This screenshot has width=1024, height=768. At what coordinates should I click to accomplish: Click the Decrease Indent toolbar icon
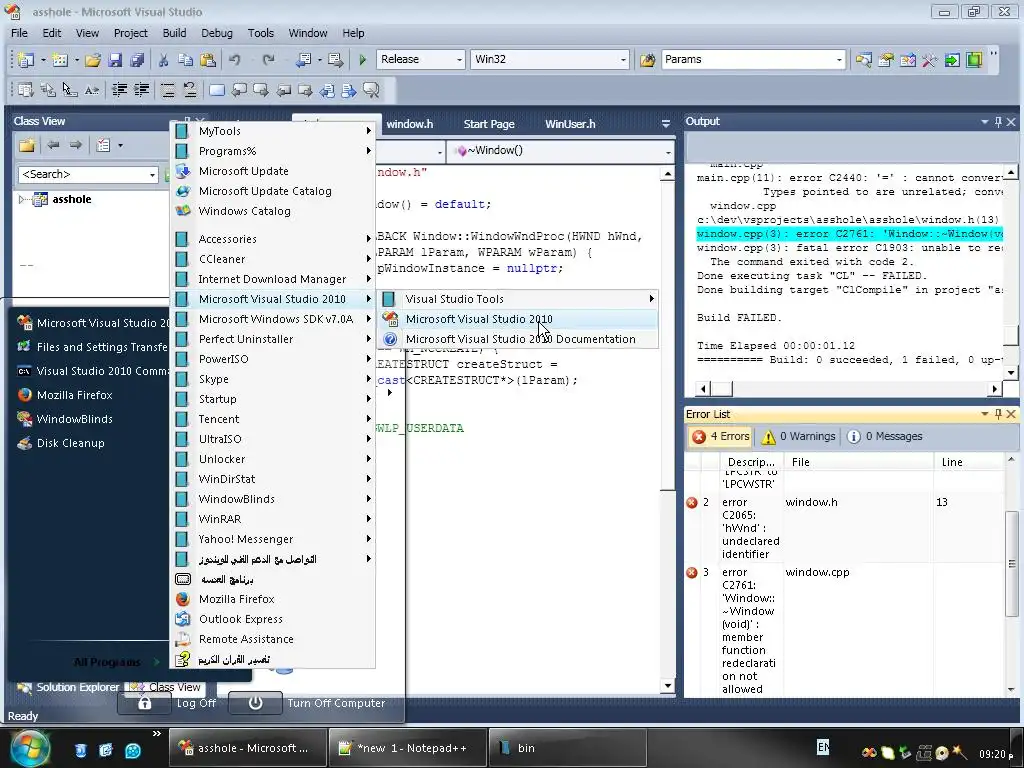pos(119,90)
